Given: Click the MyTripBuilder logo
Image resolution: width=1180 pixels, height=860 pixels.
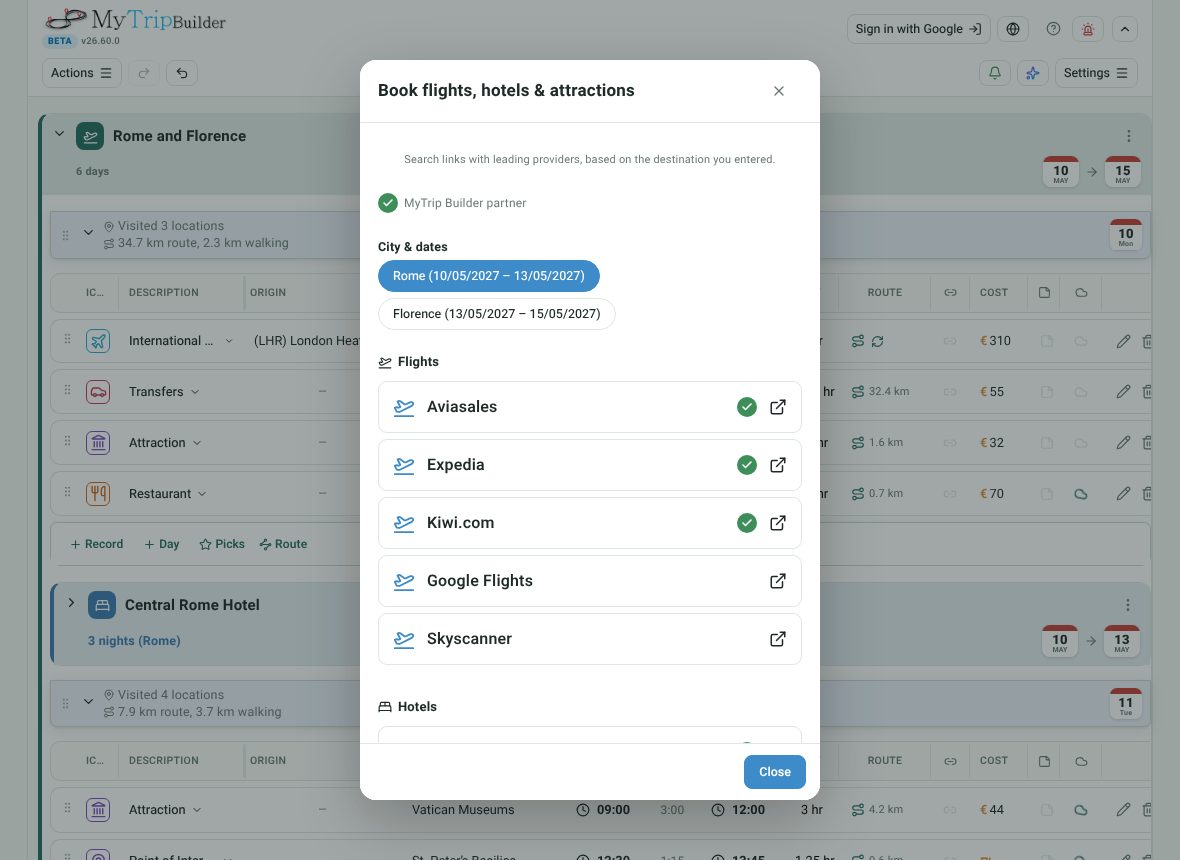Looking at the screenshot, I should click(135, 21).
